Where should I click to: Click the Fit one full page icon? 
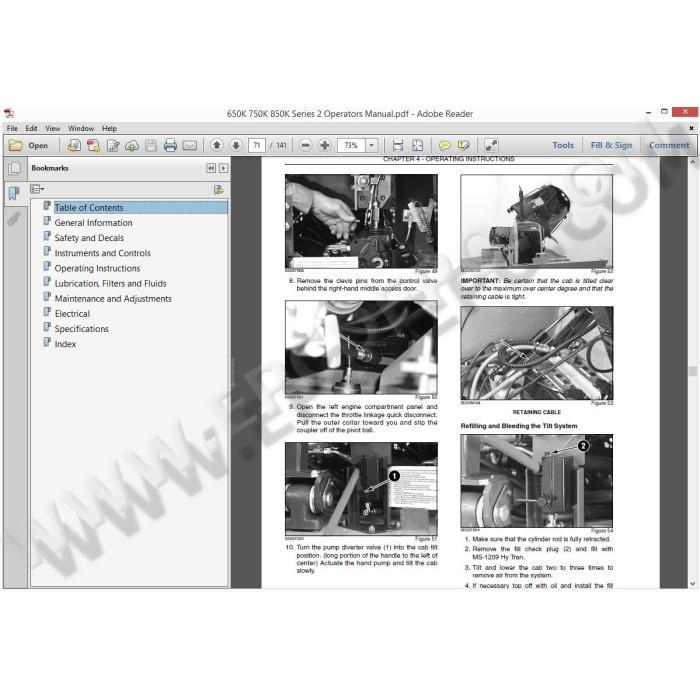tap(417, 145)
